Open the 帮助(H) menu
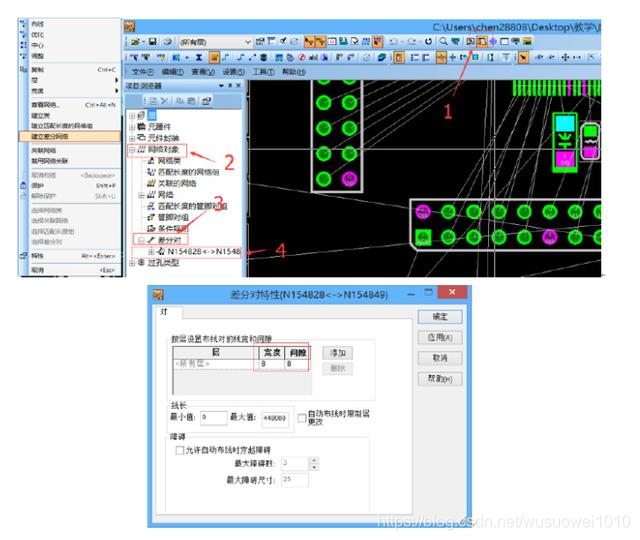Image resolution: width=640 pixels, height=540 pixels. (x=293, y=72)
